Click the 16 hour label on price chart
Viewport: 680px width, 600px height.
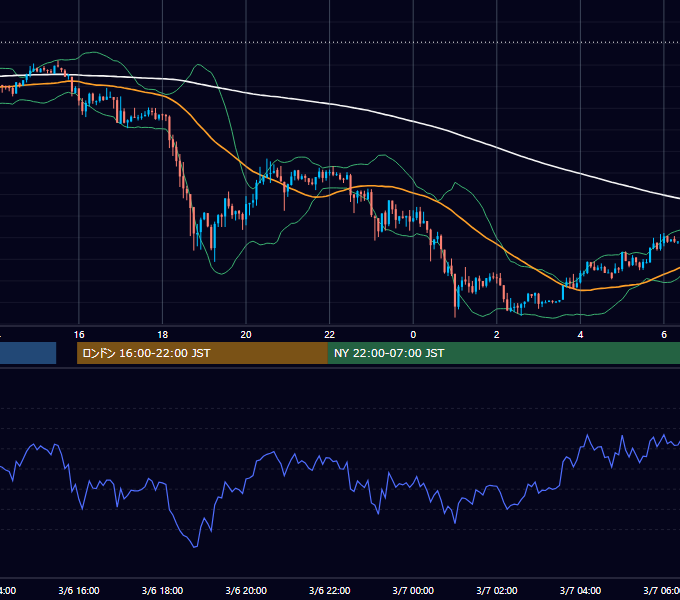click(x=79, y=334)
